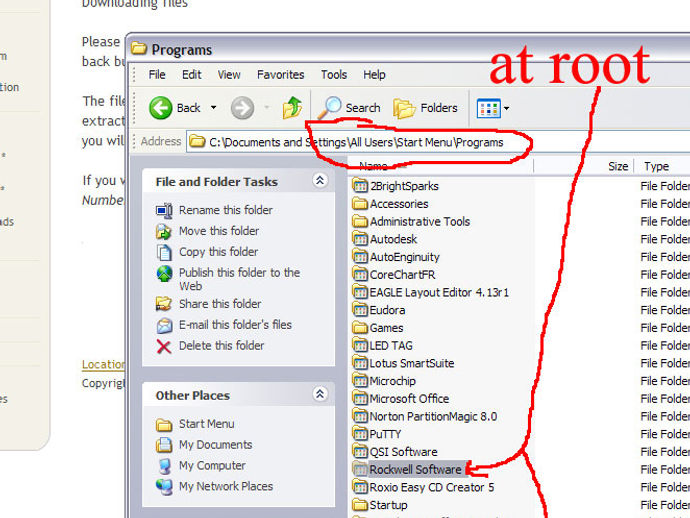Click the E-mail folder's files icon
Image resolution: width=690 pixels, height=518 pixels.
coord(164,325)
